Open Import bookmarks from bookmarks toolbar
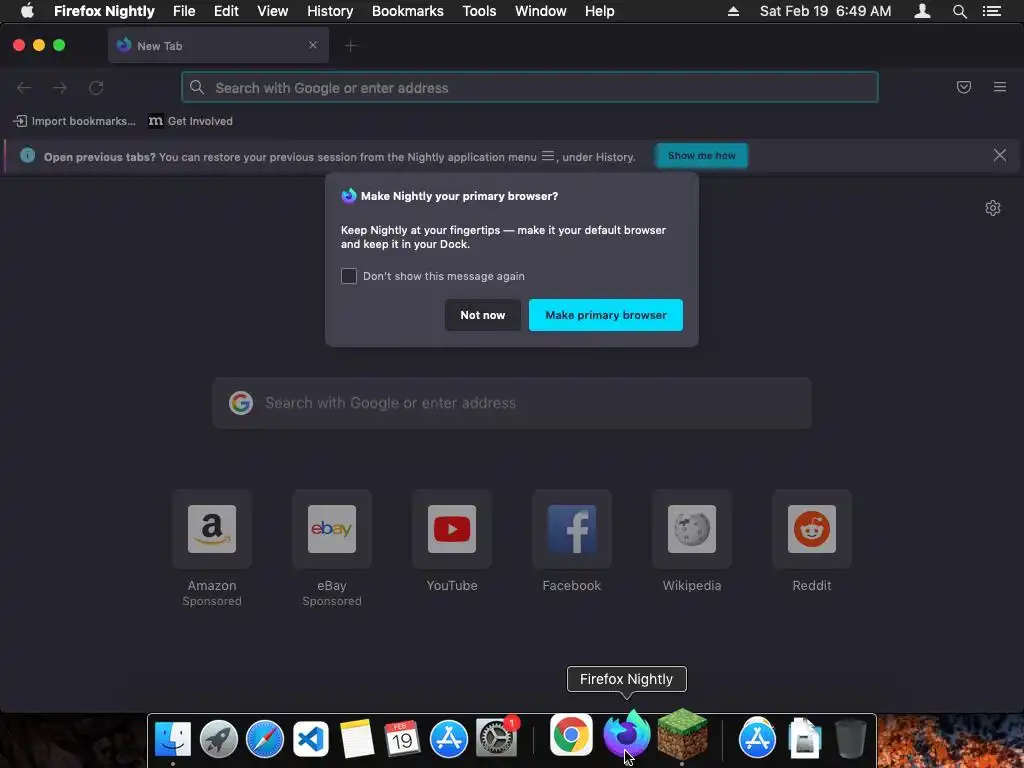The image size is (1024, 768). (74, 121)
